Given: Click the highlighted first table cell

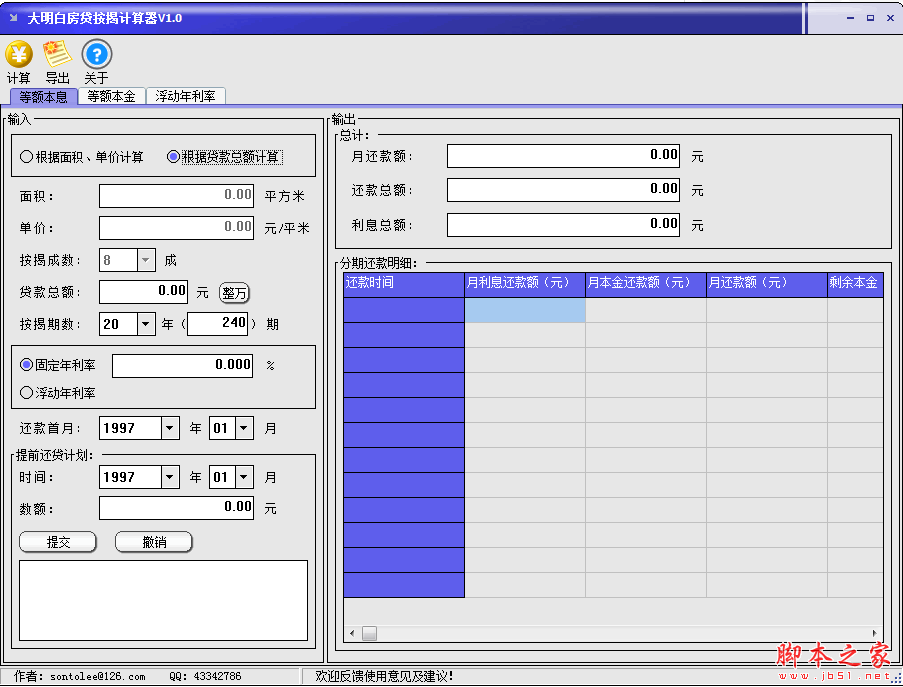Looking at the screenshot, I should [525, 310].
